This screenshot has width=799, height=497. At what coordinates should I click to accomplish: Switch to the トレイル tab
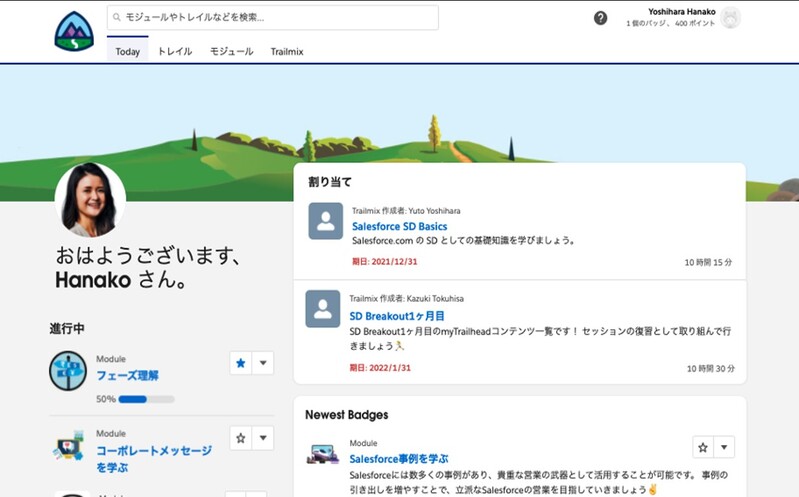(x=175, y=51)
